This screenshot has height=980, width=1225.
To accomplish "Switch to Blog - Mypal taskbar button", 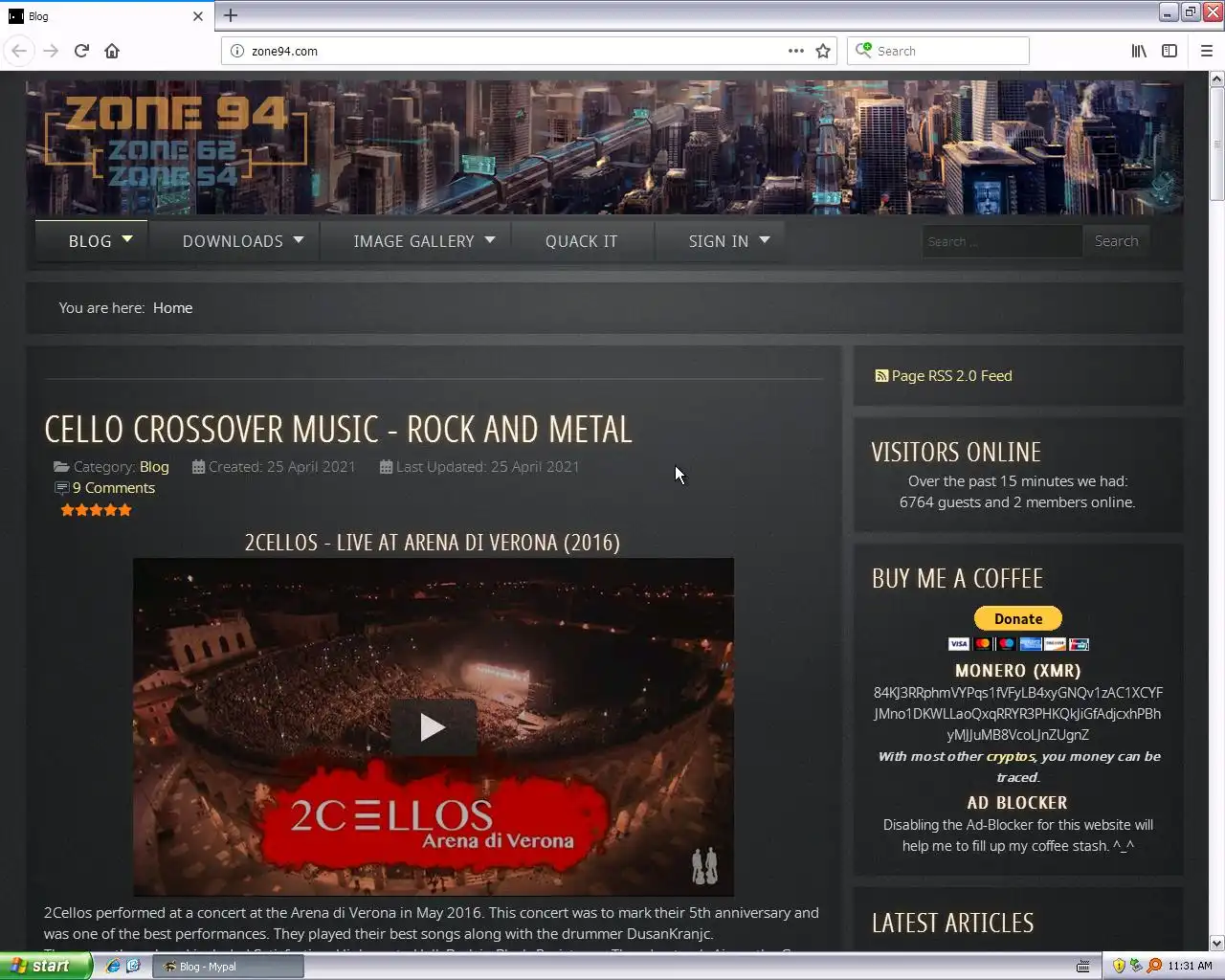I will click(228, 967).
